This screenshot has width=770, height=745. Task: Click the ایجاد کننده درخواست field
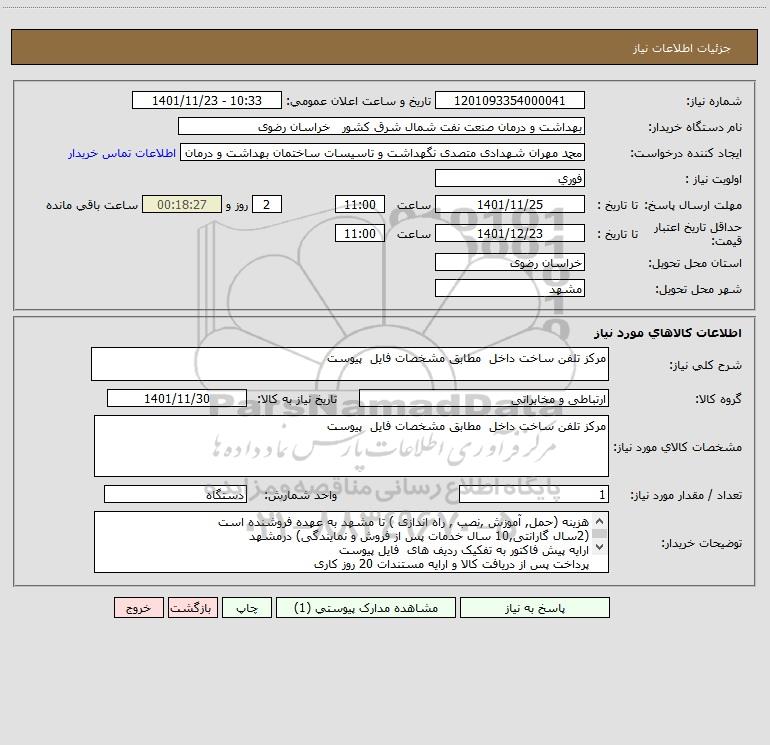tap(383, 152)
